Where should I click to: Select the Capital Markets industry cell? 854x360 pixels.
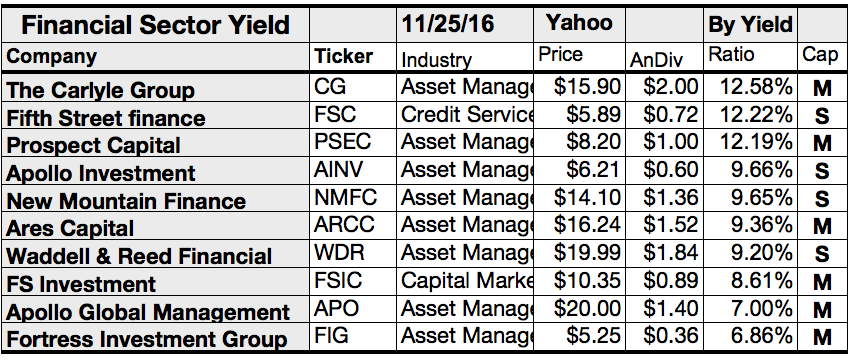(465, 282)
